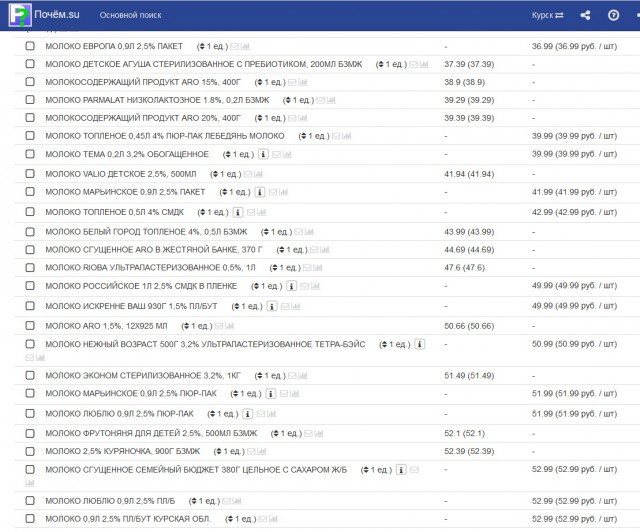Click price 37.39 for МОЛОКО ДЕТСКОЕ АГУША
Screen dimensions: 640x532
469,64
